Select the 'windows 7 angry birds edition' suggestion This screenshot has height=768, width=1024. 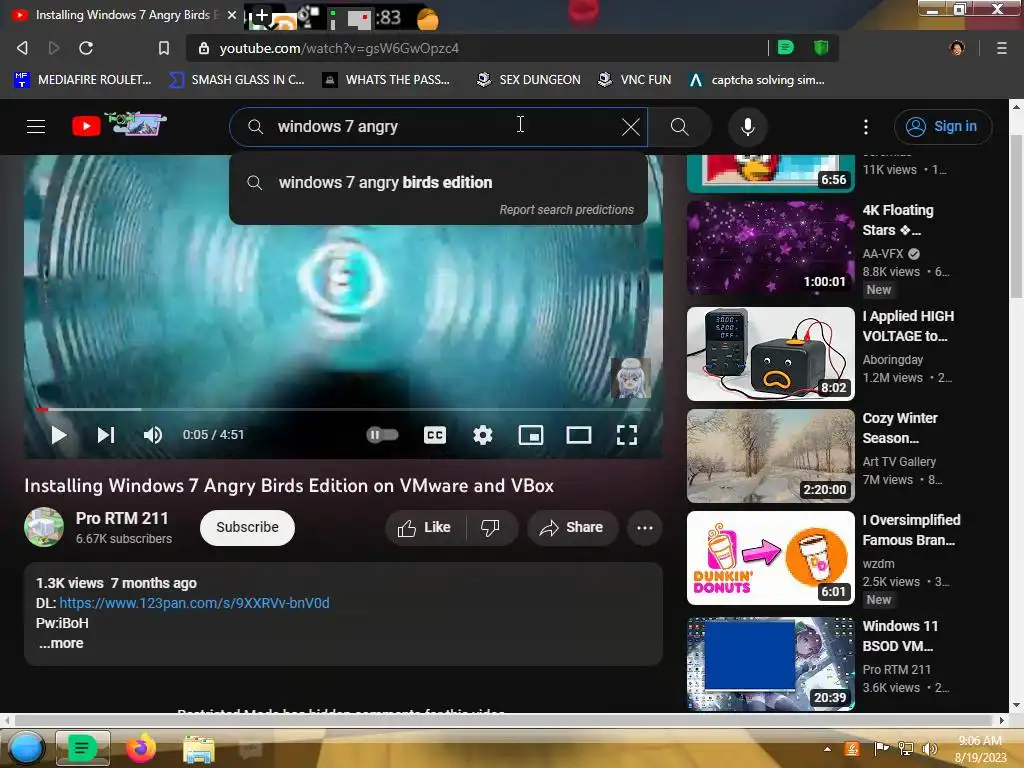point(438,182)
